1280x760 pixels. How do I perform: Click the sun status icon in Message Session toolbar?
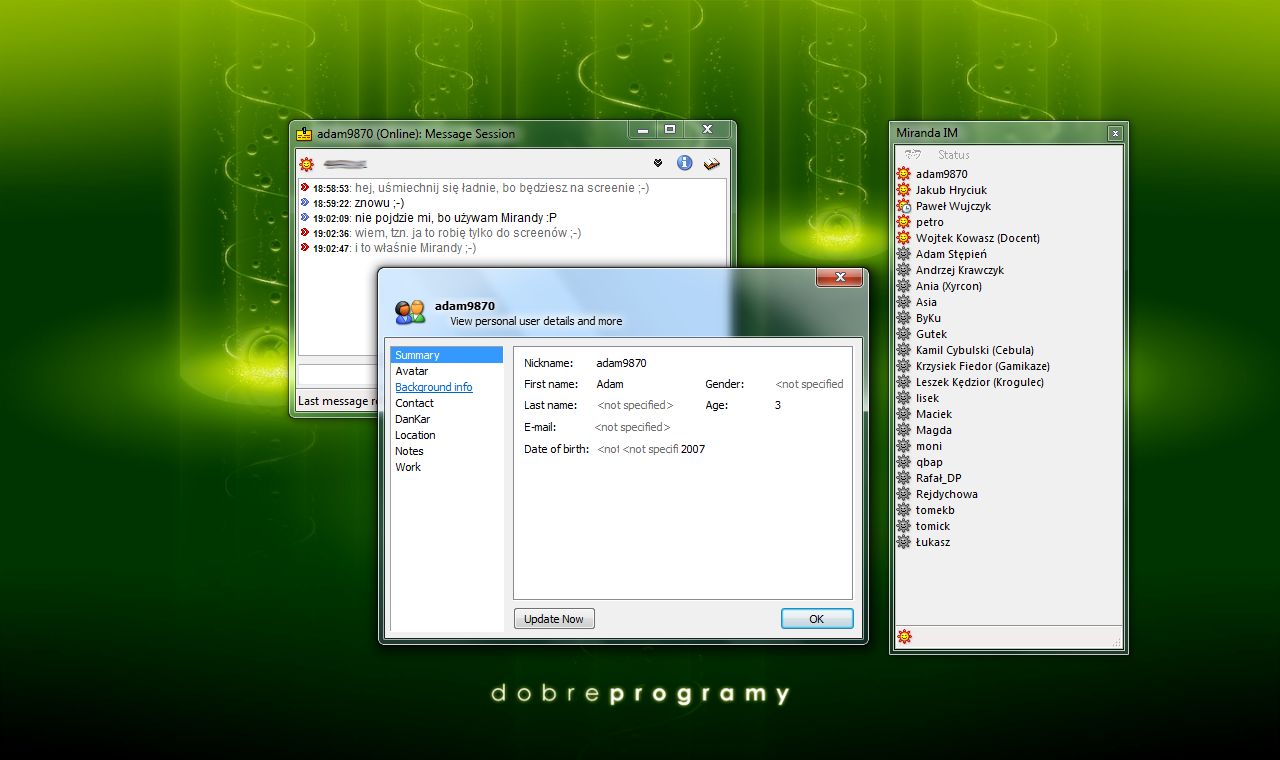tap(306, 164)
